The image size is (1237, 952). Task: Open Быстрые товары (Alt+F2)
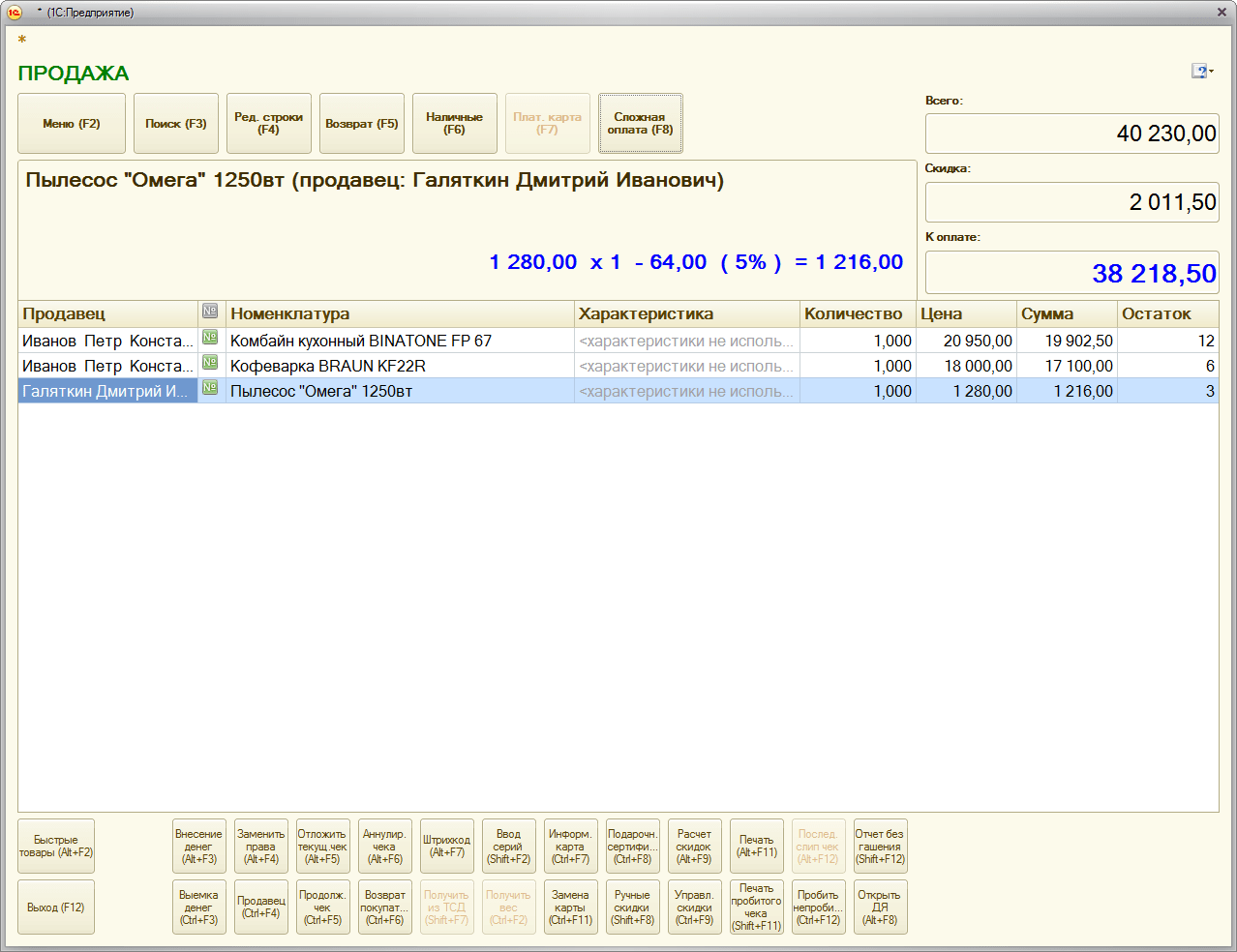56,847
